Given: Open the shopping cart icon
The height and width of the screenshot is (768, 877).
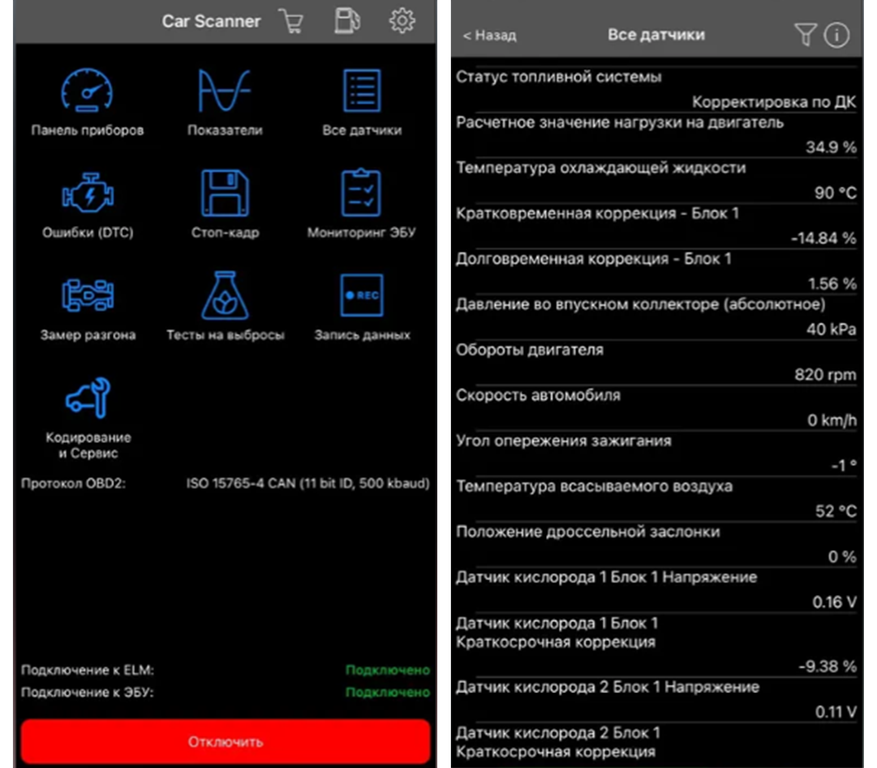Looking at the screenshot, I should (x=291, y=21).
